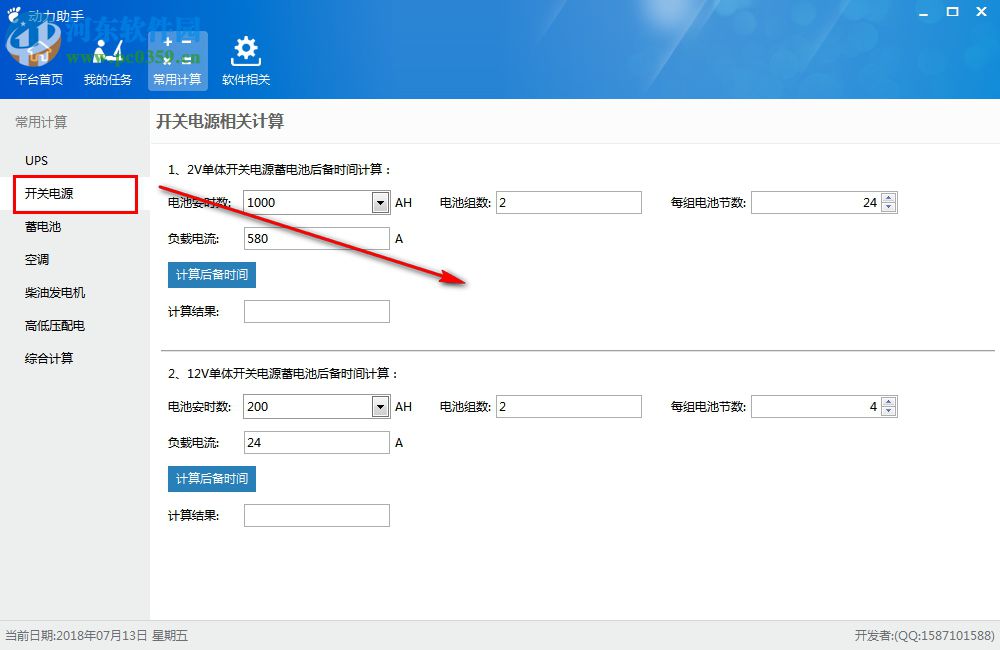Open the 软件相关 gear icon

[x=245, y=57]
